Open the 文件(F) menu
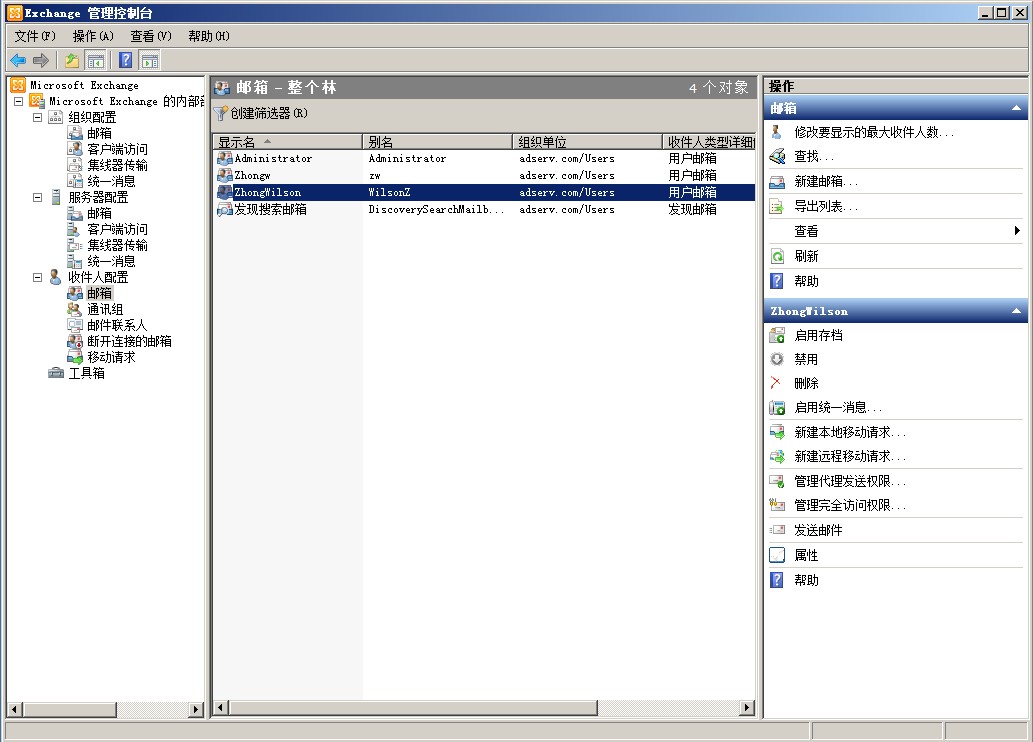The width and height of the screenshot is (1033, 742). click(x=35, y=36)
